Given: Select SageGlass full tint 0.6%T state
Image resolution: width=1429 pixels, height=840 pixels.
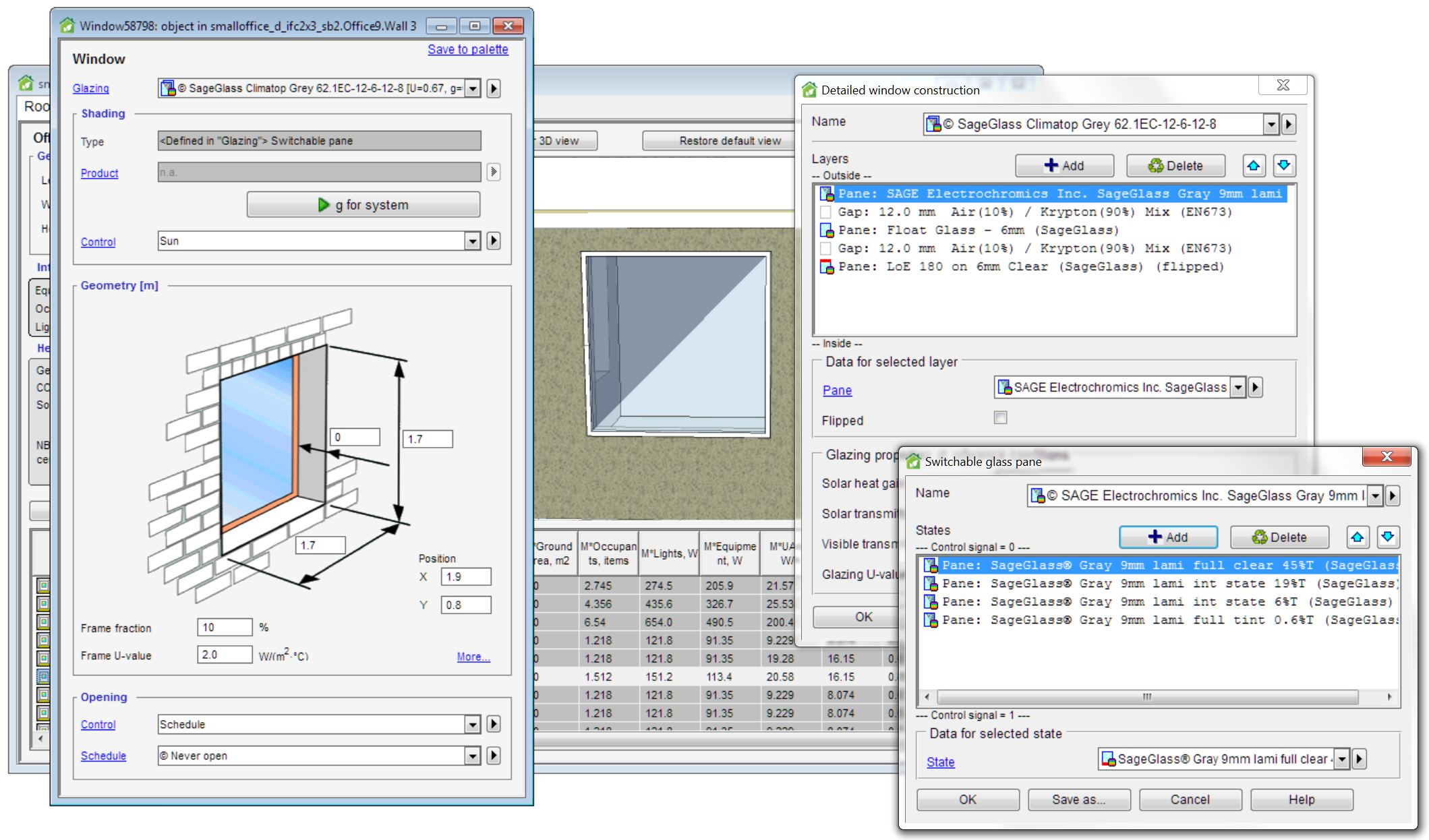Looking at the screenshot, I should tap(1160, 620).
